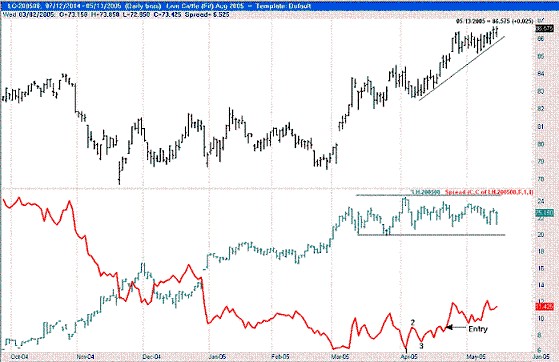Select the horizontal support line at 20
559x362 pixels.
click(x=431, y=235)
